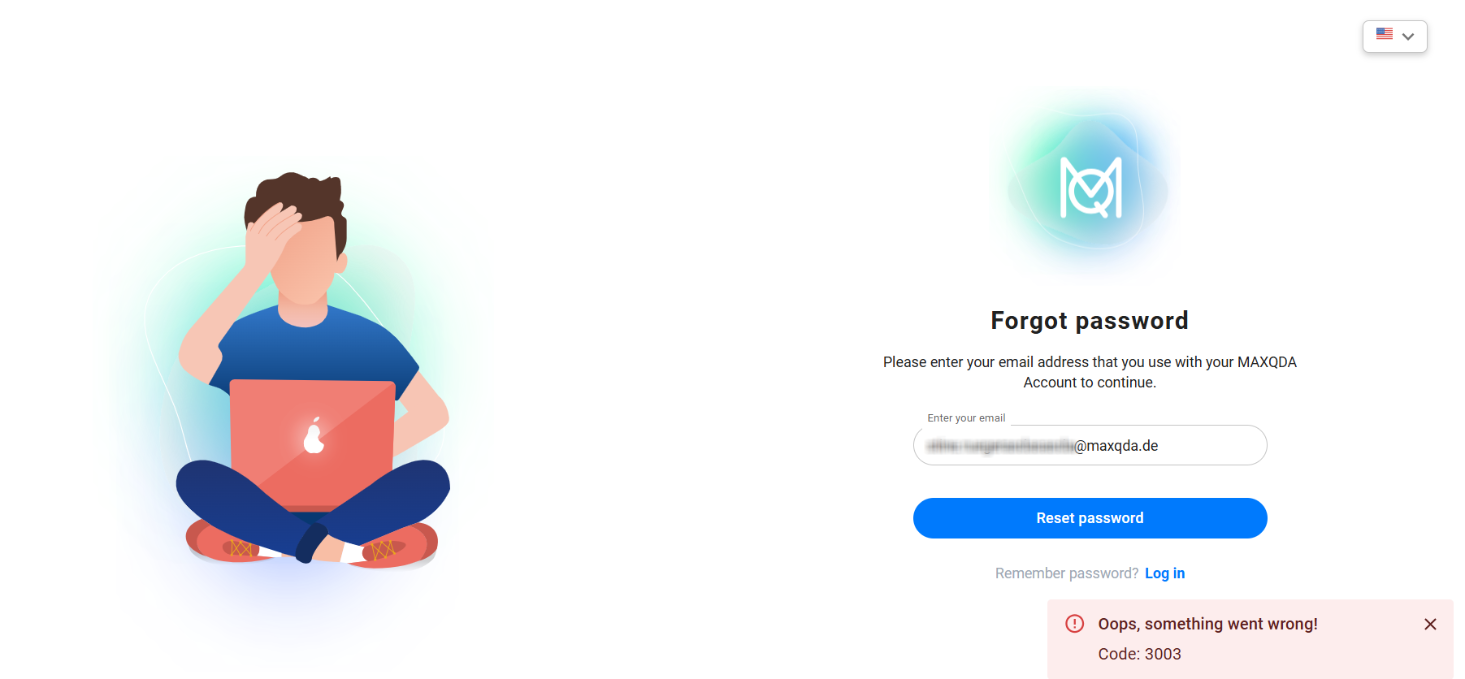This screenshot has height=679, width=1465.
Task: Click the 'Enter your email' field label
Action: tap(966, 418)
